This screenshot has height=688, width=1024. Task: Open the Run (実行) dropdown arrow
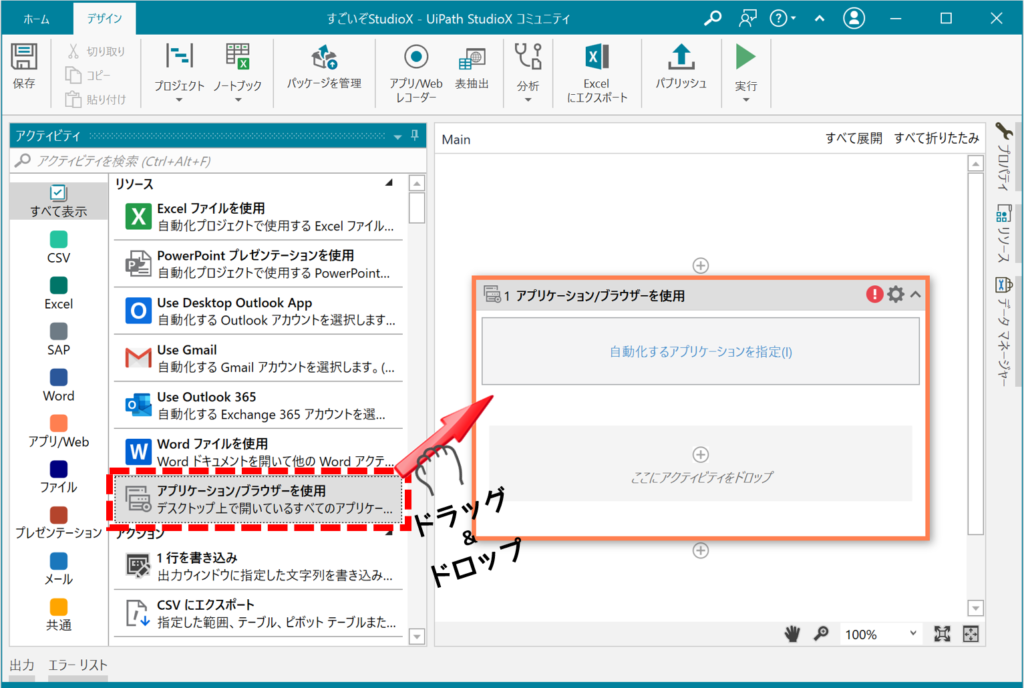(746, 100)
